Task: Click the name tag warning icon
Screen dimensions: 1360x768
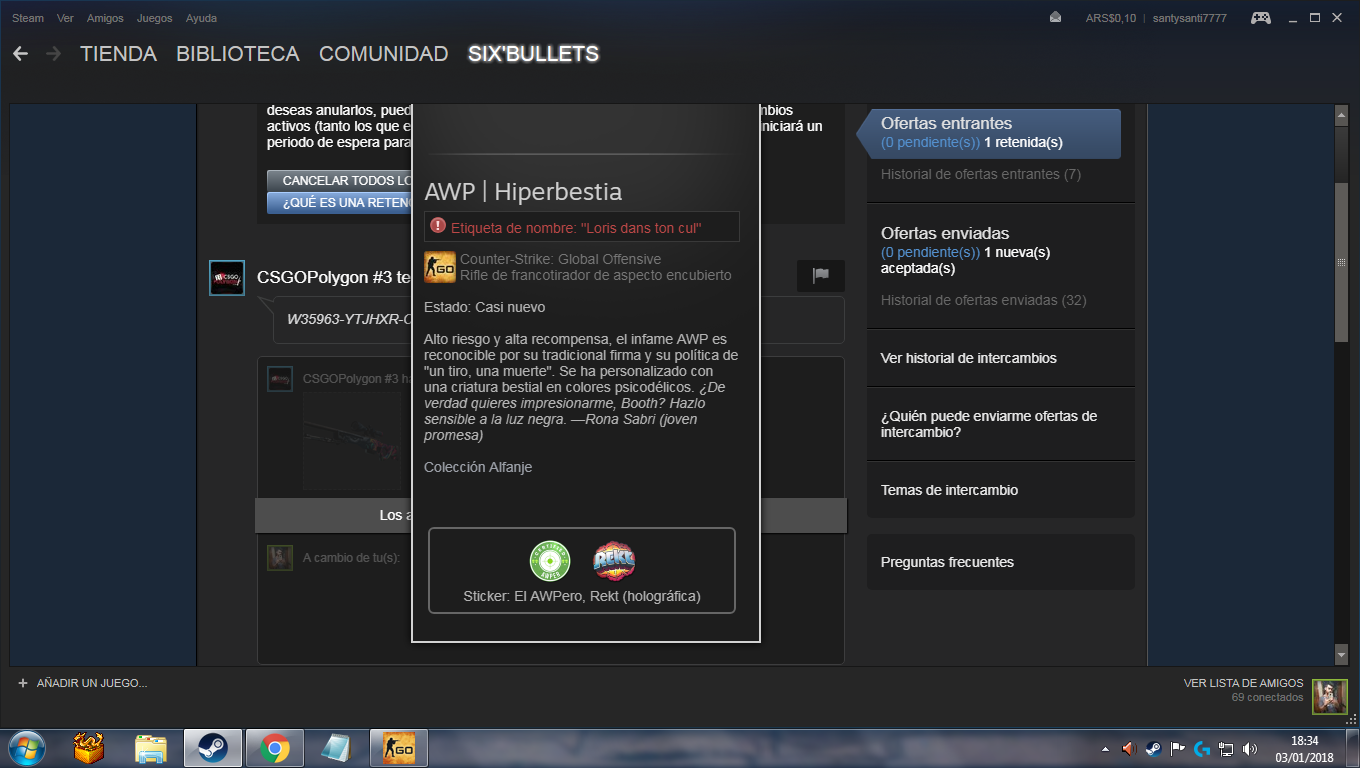Action: [x=438, y=227]
